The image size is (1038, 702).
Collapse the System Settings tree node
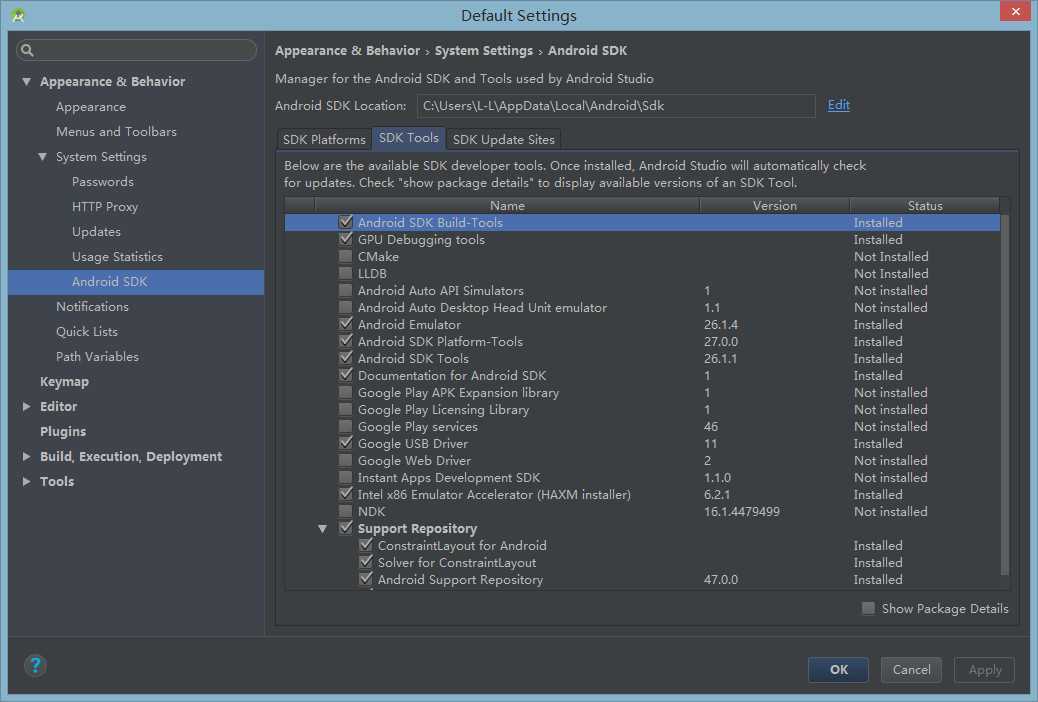click(43, 157)
